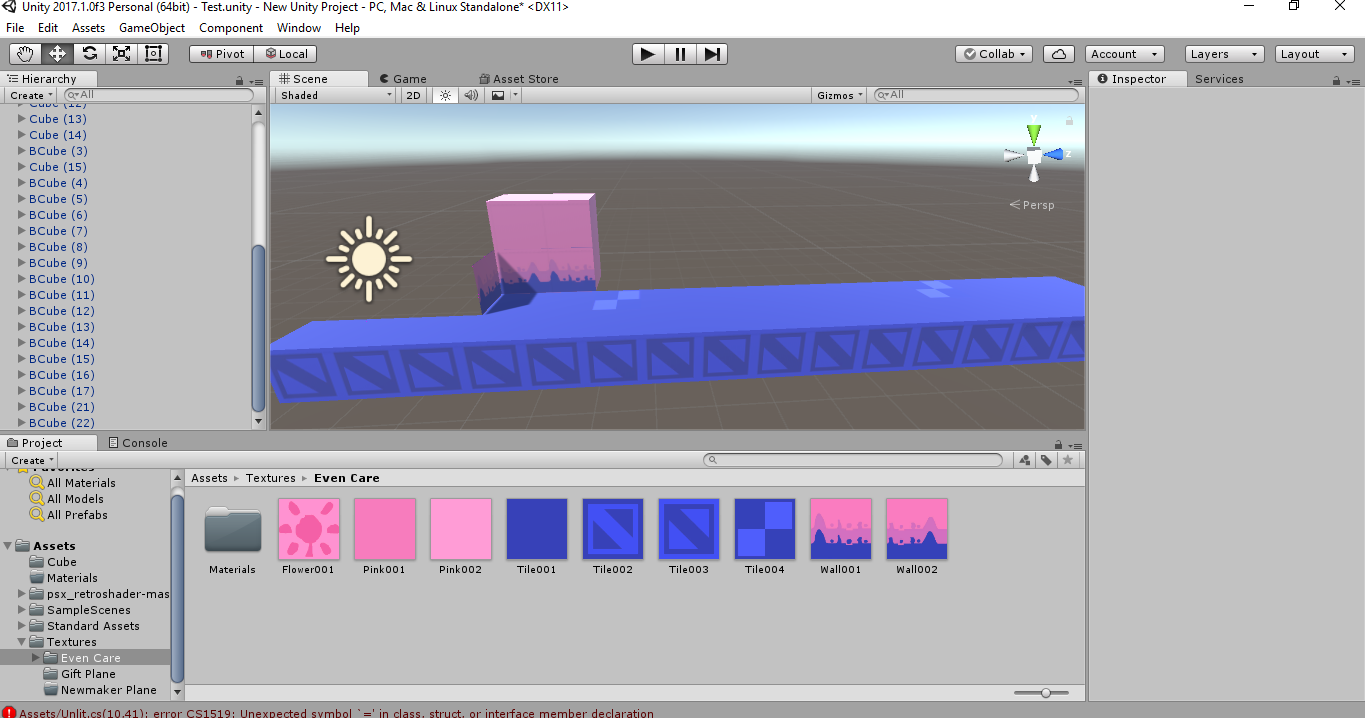The image size is (1365, 718).
Task: Select the Rect transform tool
Action: 153,53
